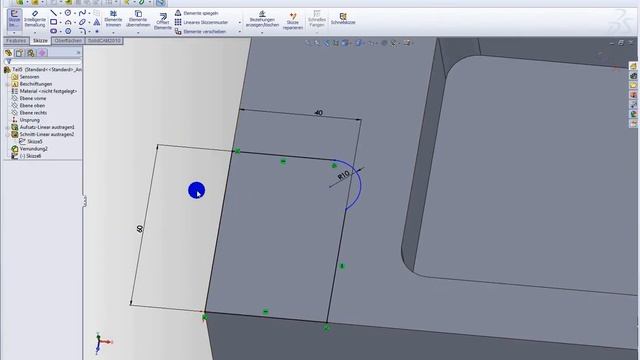This screenshot has height=360, width=640.
Task: Open Beziehungen anzeigen/löschen tool
Action: click(262, 19)
